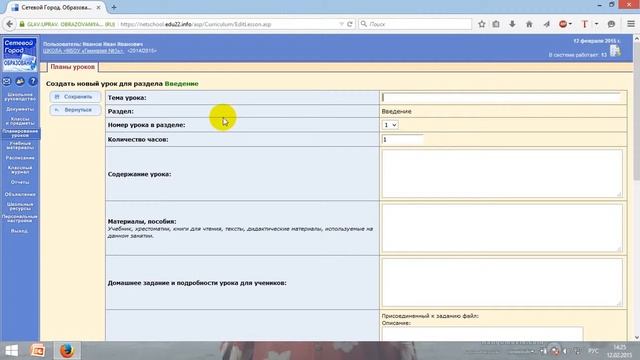Click the browser search box
The width and height of the screenshot is (640, 360).
pyautogui.click(x=415, y=24)
